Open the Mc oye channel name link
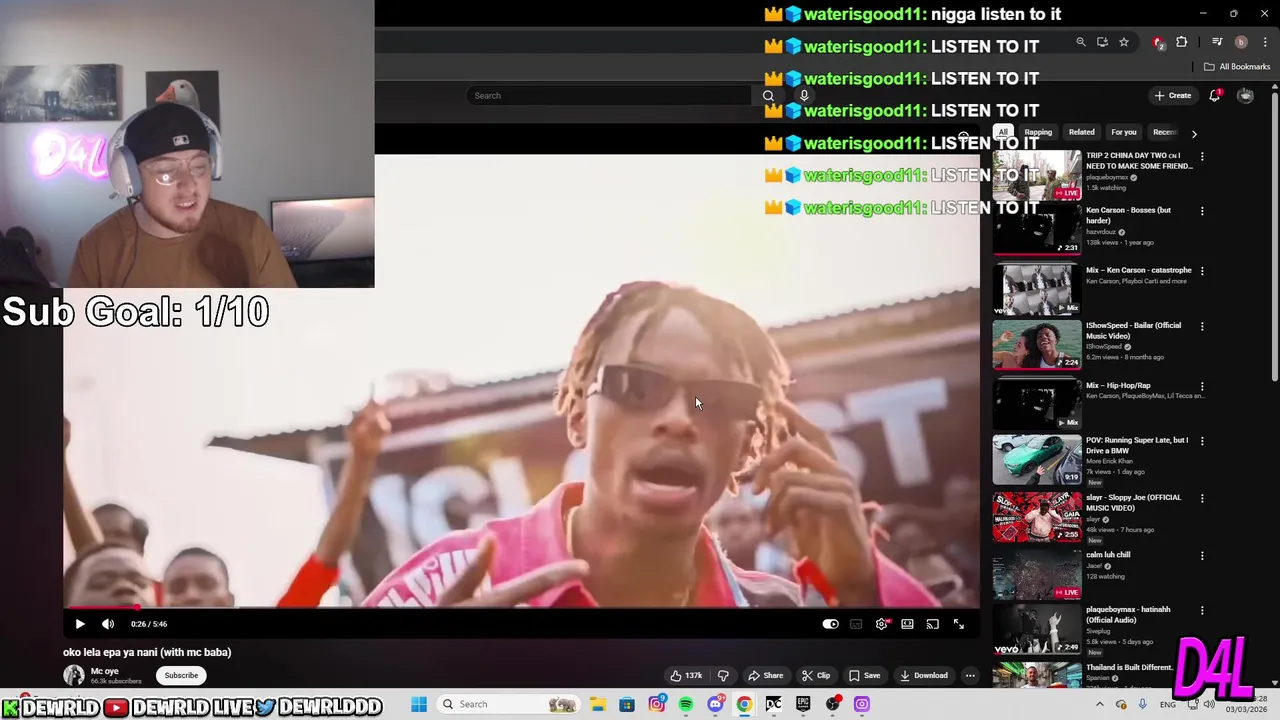The image size is (1280, 720). [x=104, y=671]
